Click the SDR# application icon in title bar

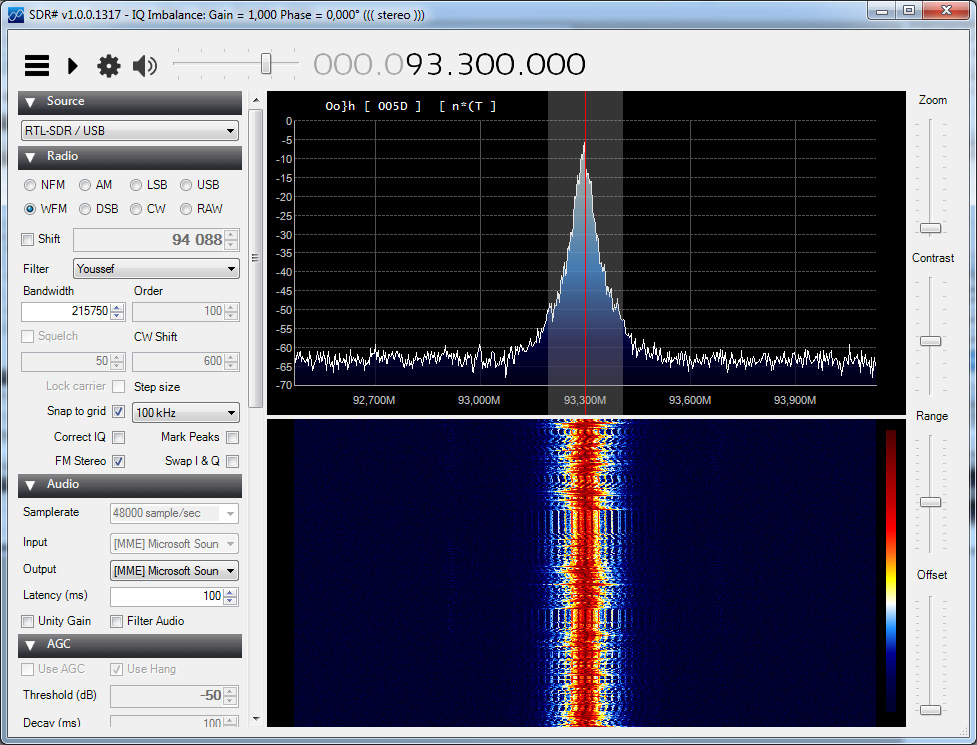pyautogui.click(x=16, y=14)
